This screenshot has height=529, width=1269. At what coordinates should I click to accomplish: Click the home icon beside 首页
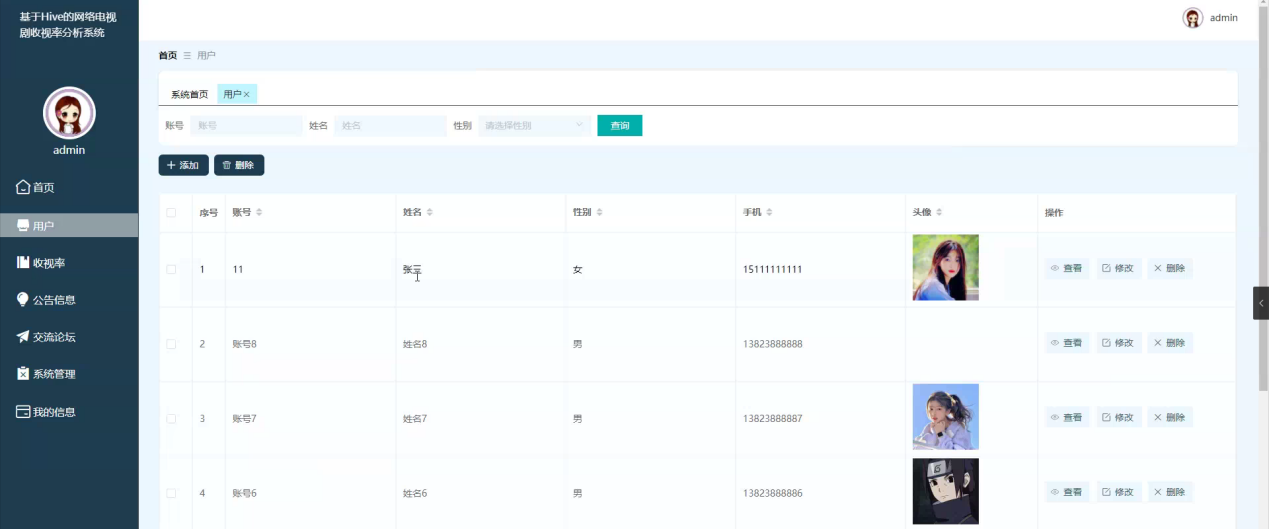tap(23, 187)
